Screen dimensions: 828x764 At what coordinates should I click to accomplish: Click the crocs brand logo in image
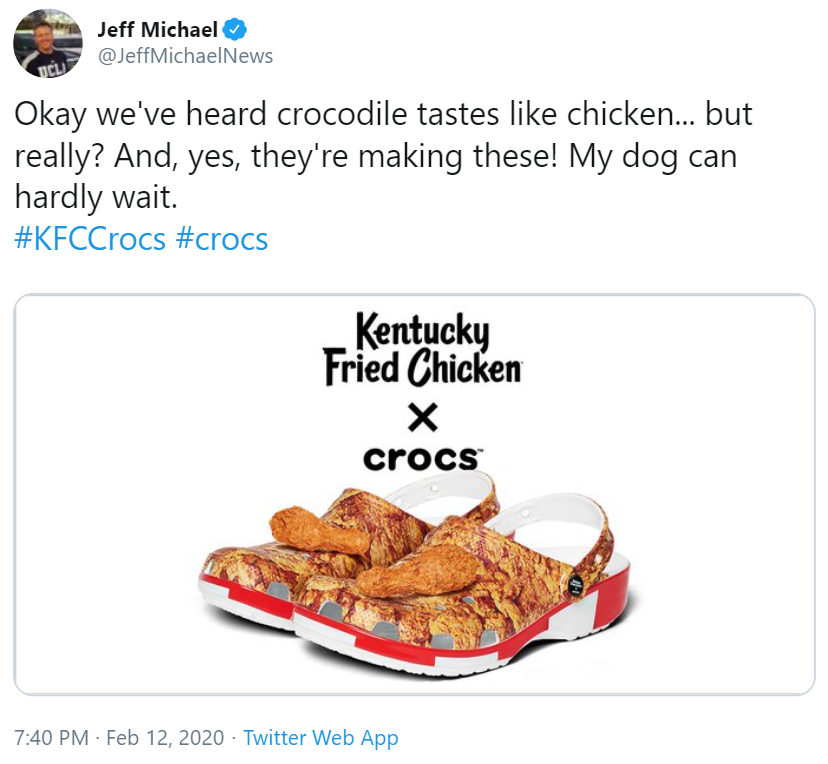(x=421, y=458)
